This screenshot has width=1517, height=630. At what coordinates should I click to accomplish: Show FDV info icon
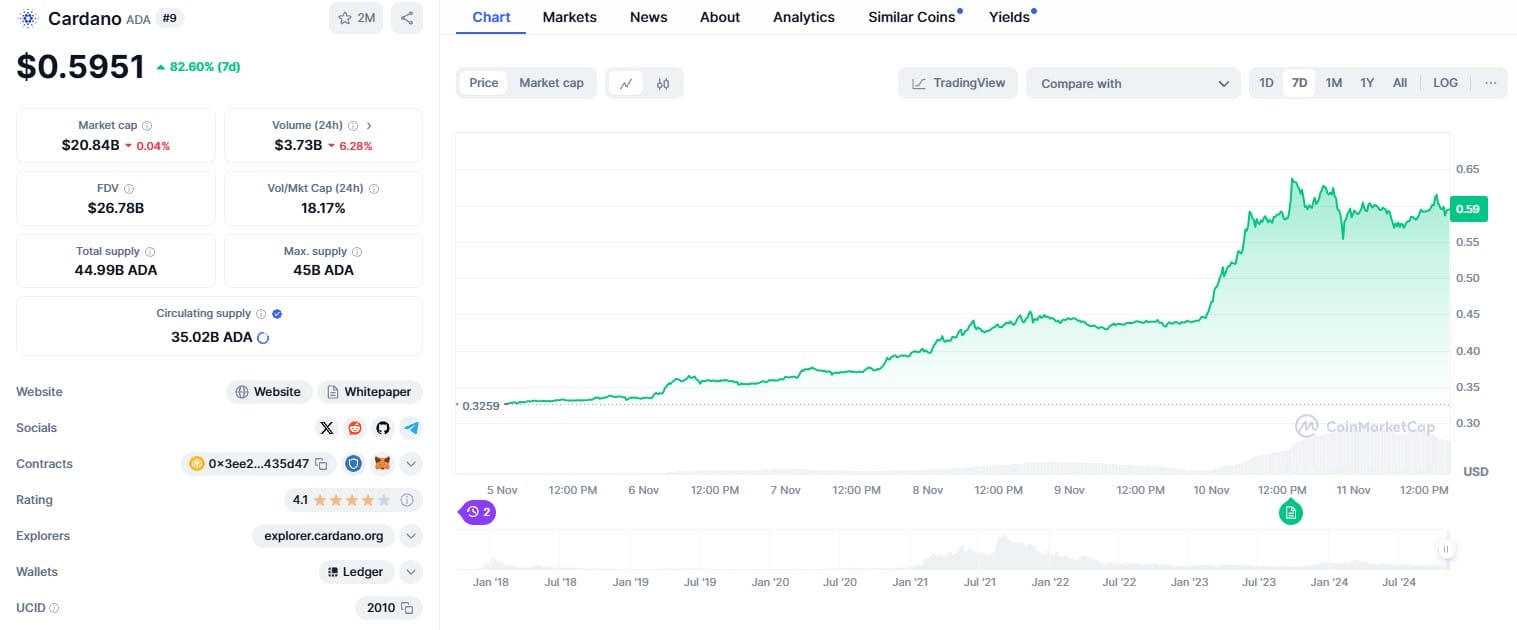click(129, 188)
